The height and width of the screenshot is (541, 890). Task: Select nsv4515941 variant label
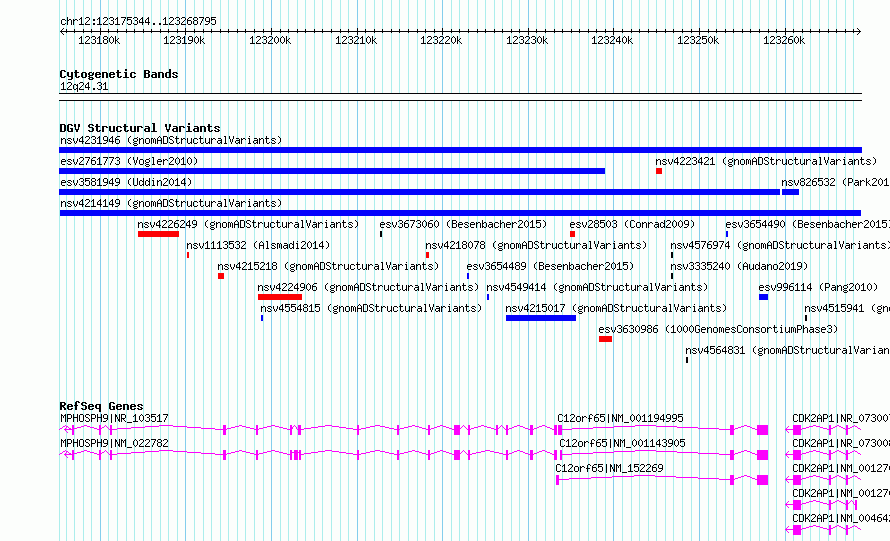tap(847, 308)
